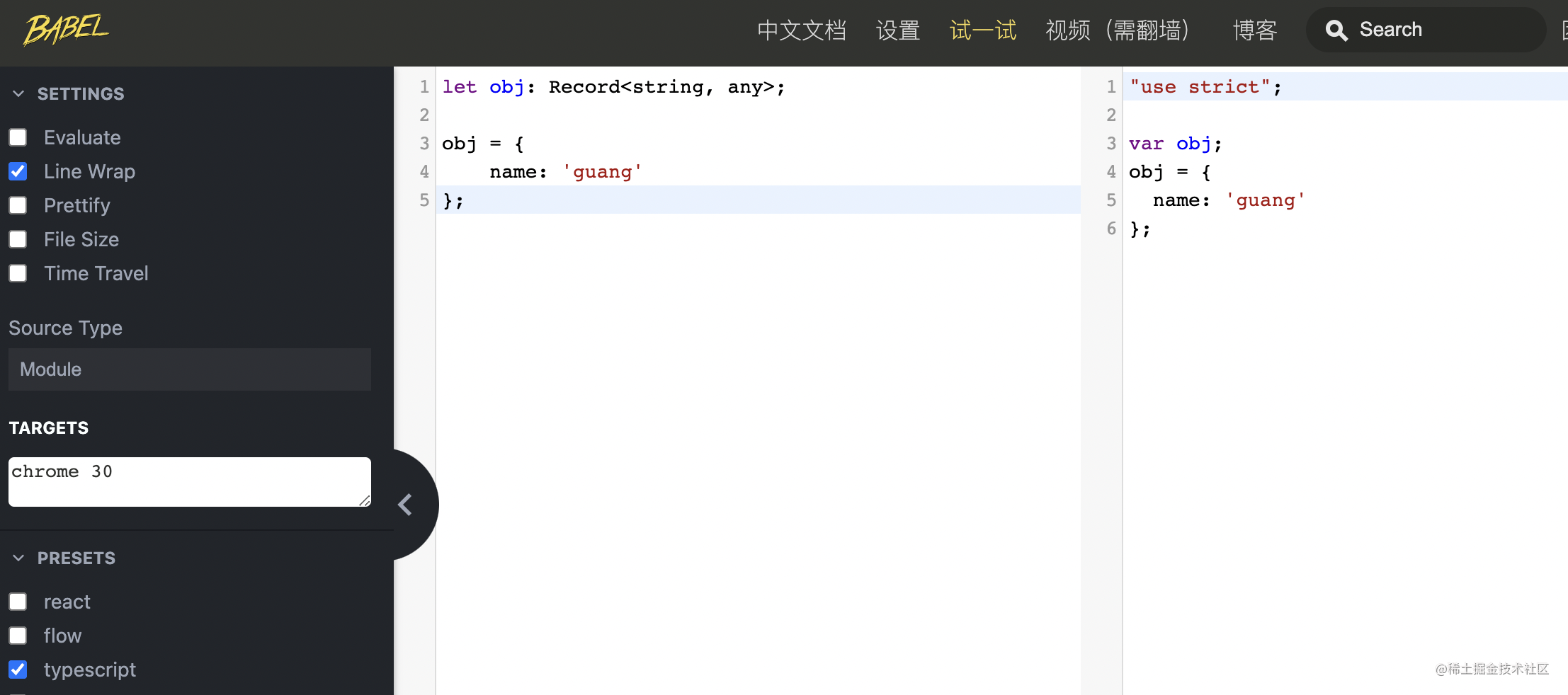Disable the Line Wrap checkbox
The width and height of the screenshot is (1568, 695).
(18, 171)
